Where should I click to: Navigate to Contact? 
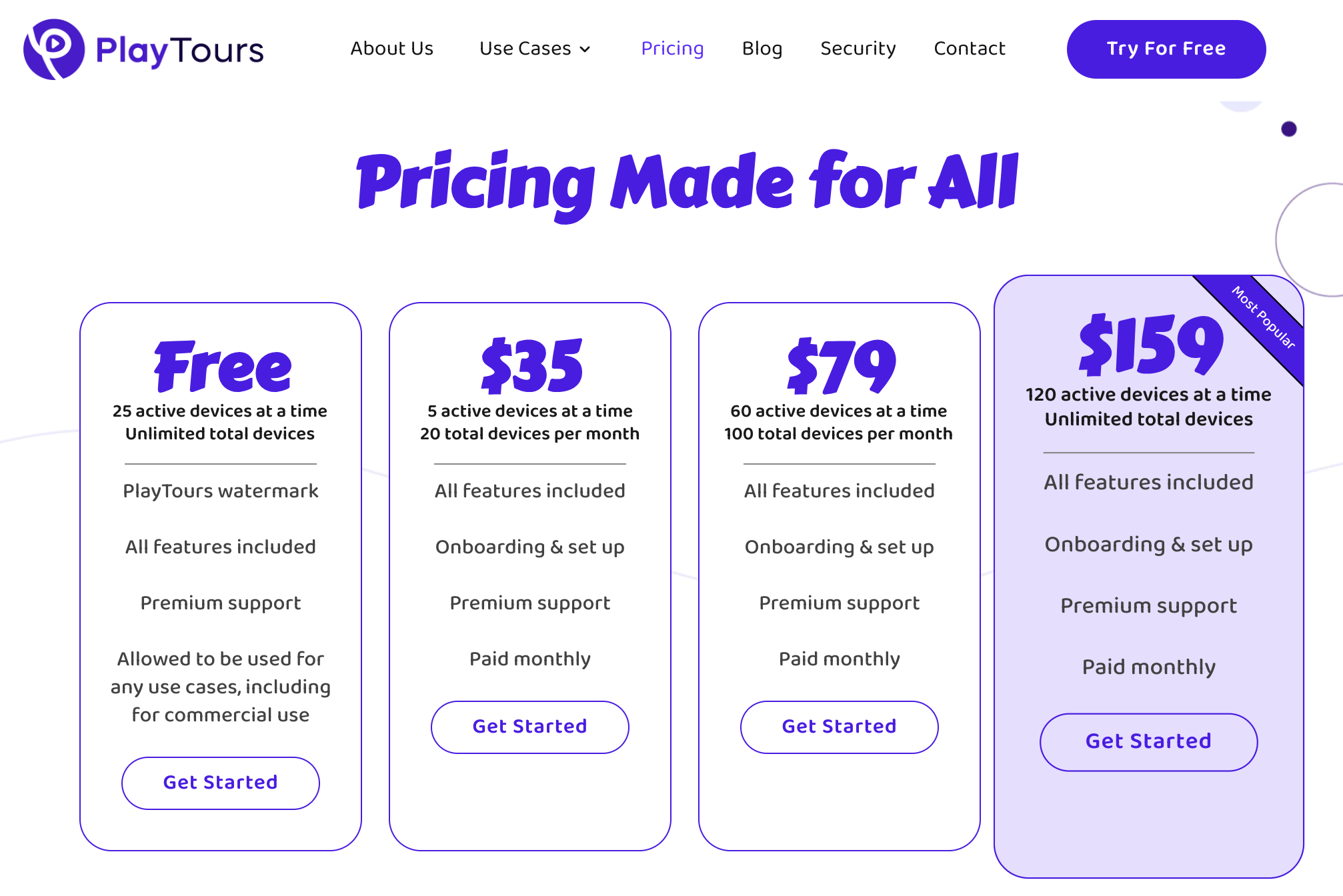[x=970, y=49]
